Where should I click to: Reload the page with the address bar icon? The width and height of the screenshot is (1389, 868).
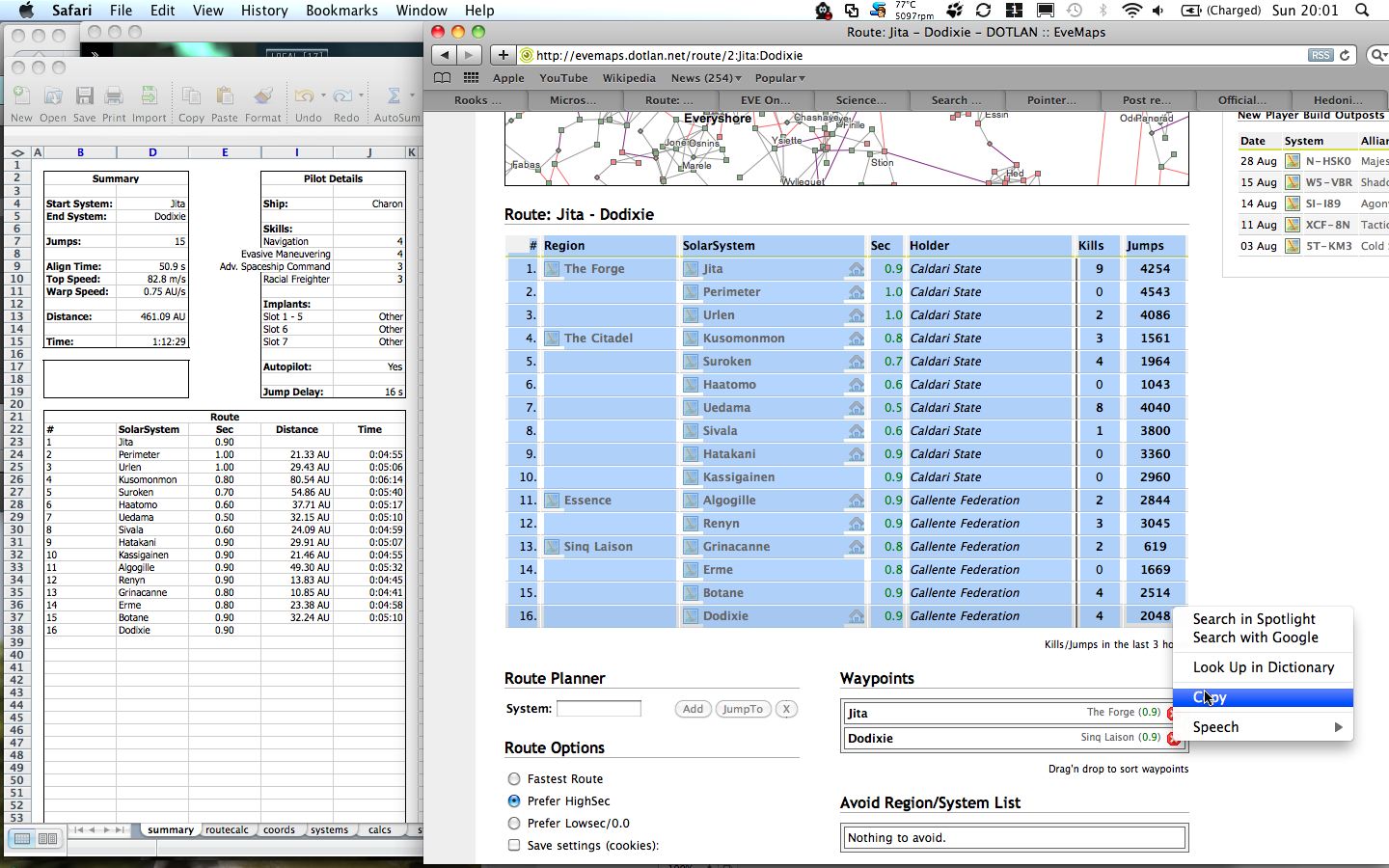[1345, 55]
